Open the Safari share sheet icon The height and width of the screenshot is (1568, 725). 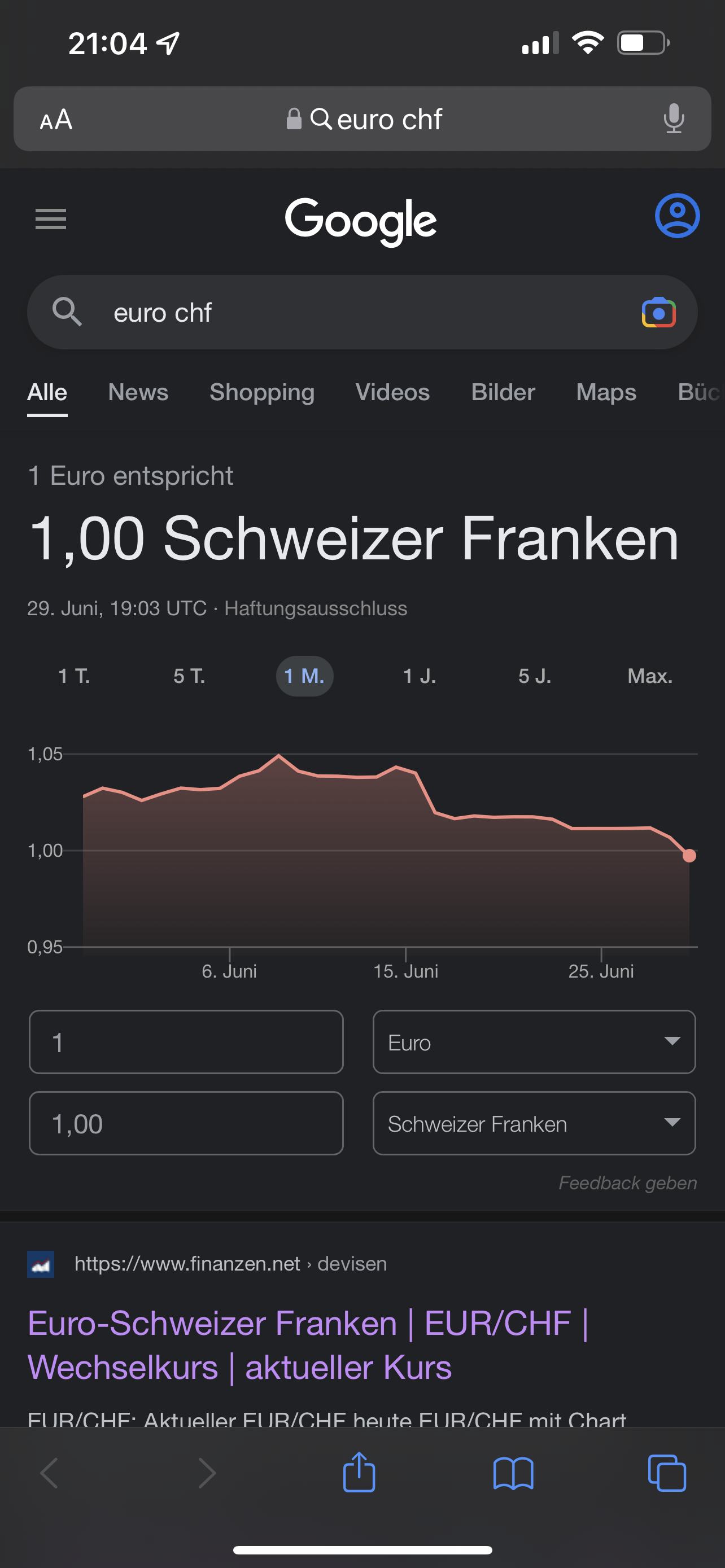tap(359, 1473)
